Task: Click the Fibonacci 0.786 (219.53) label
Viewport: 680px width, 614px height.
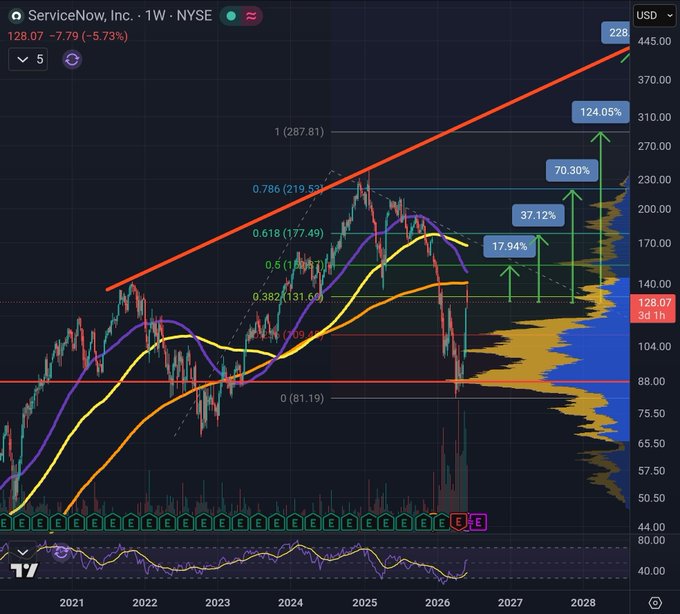Action: [288, 189]
